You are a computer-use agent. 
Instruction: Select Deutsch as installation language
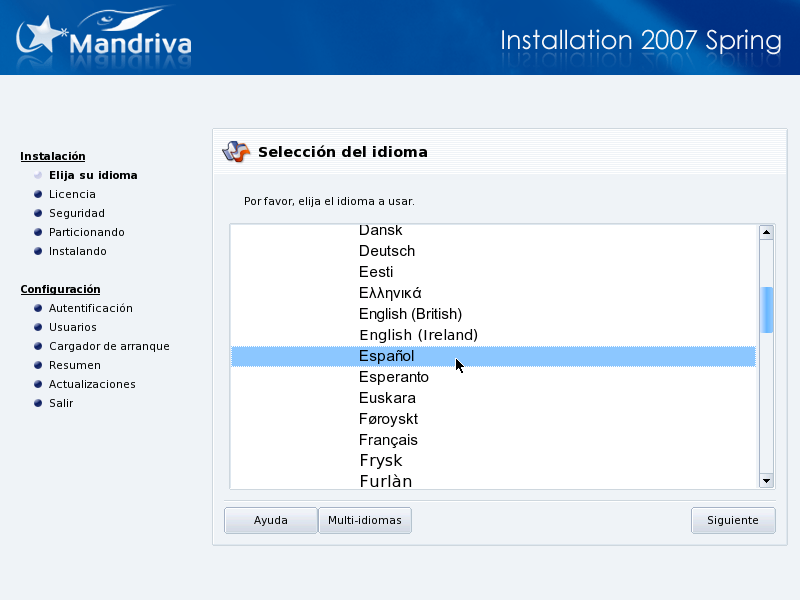coord(387,251)
